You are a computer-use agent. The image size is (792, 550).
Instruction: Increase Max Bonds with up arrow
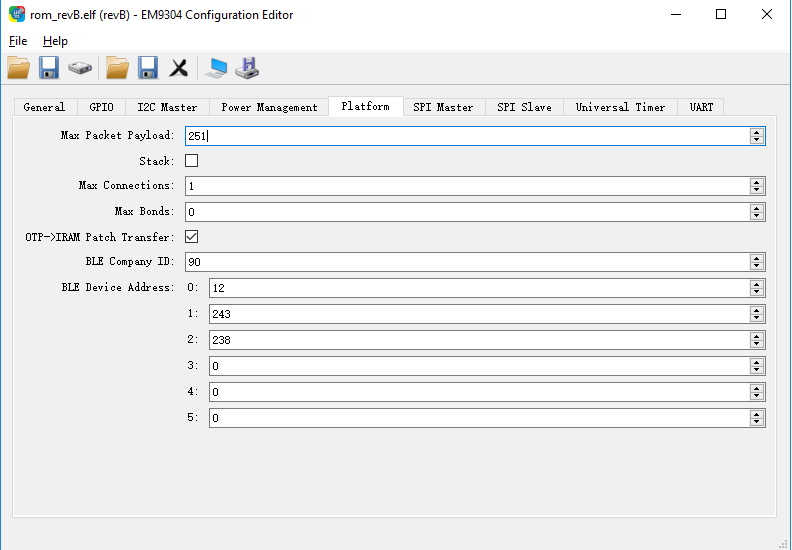[757, 208]
